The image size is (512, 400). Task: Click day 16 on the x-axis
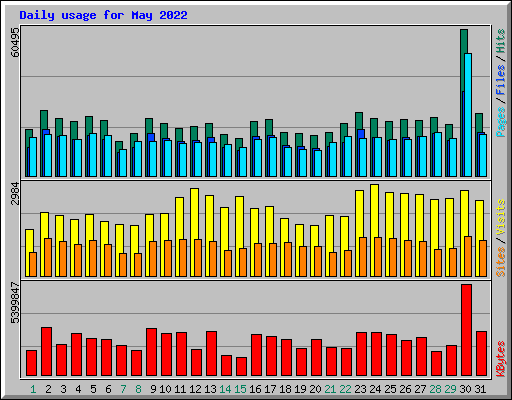(x=255, y=389)
